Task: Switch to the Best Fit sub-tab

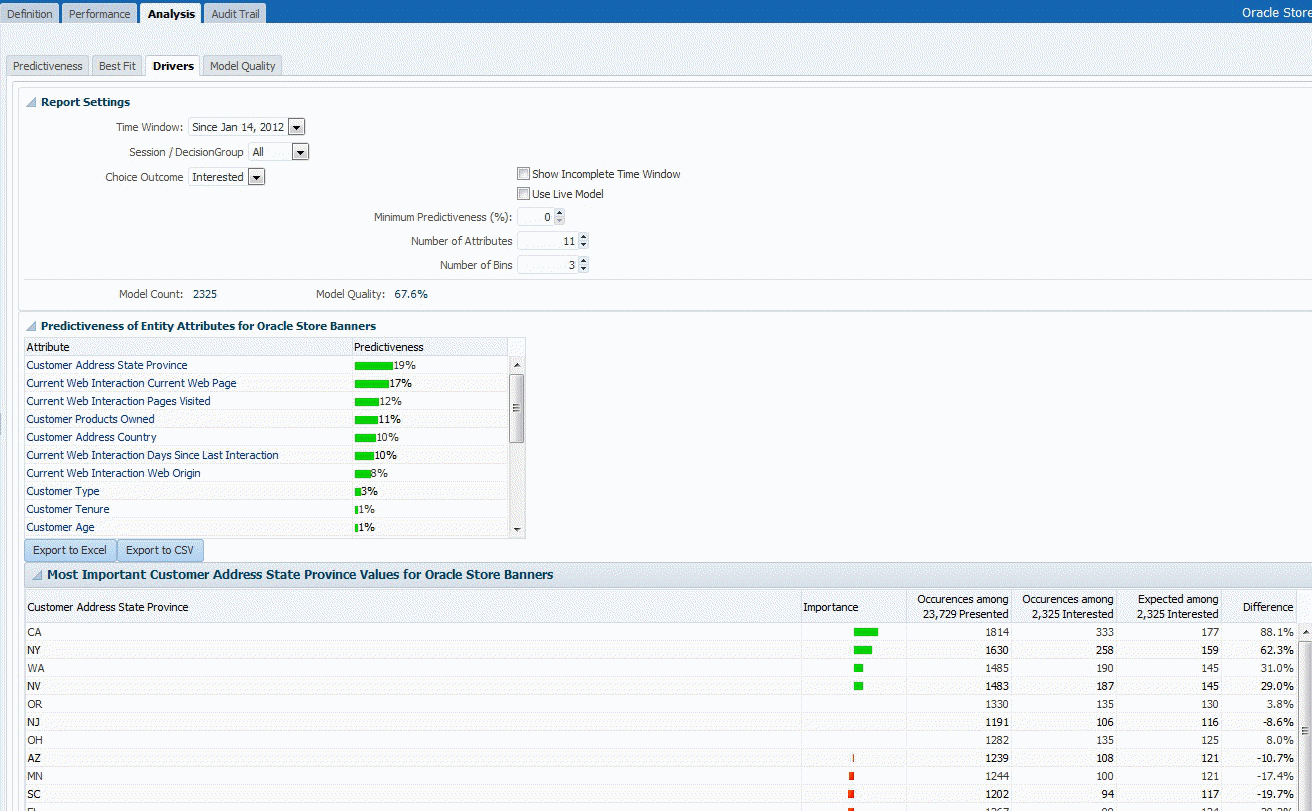Action: (117, 66)
